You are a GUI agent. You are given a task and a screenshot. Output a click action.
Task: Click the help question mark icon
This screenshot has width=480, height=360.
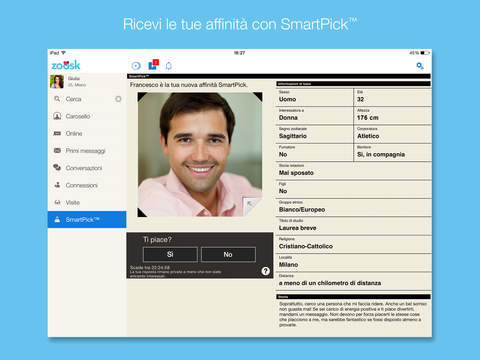click(x=265, y=271)
